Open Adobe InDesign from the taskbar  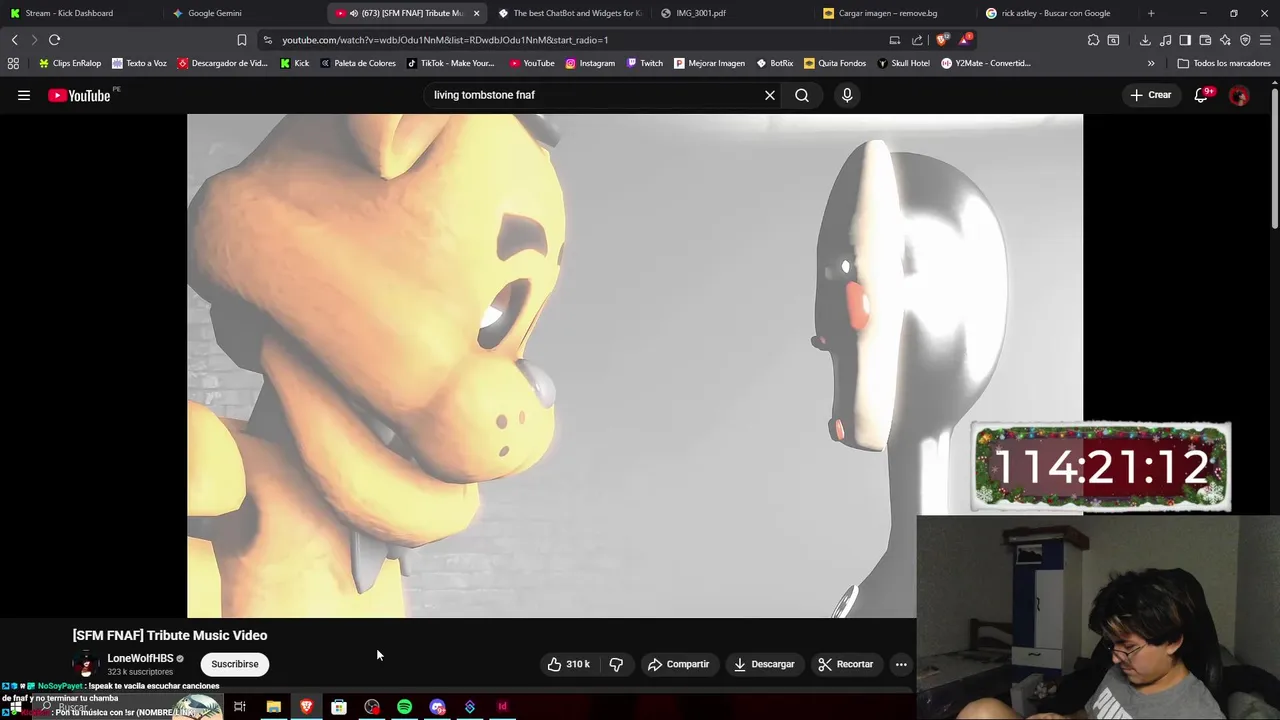coord(503,707)
